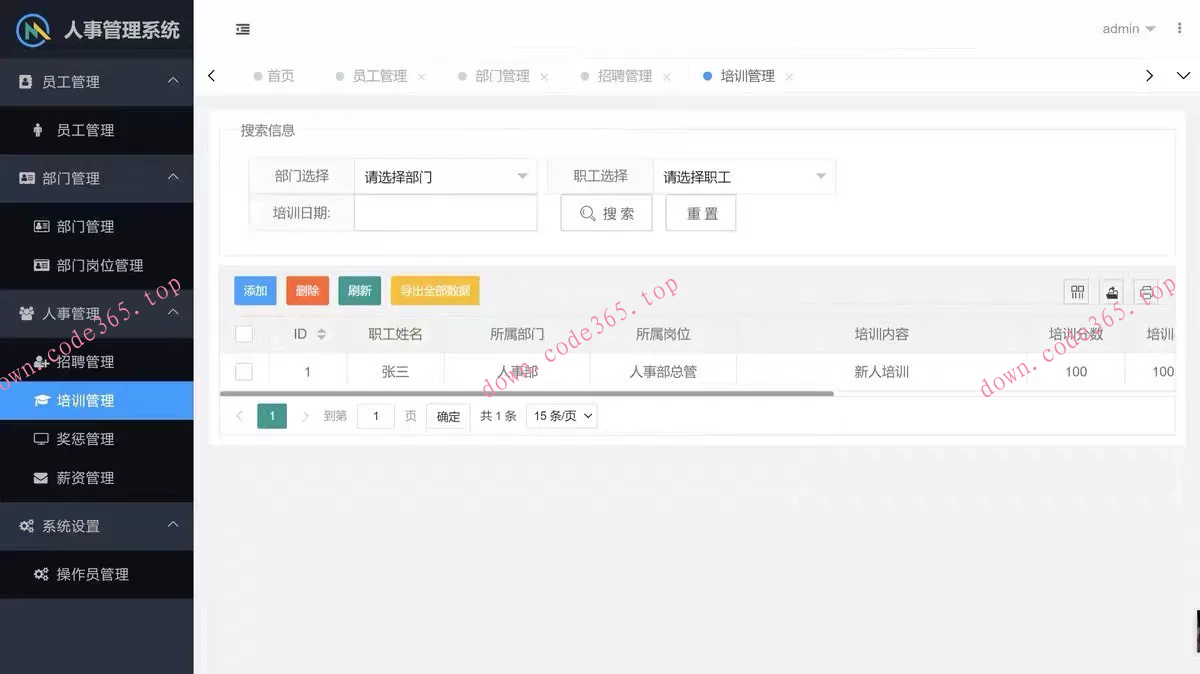Change page size via 15条/页 dropdown
Screen dimensions: 1200x674
(x=561, y=416)
